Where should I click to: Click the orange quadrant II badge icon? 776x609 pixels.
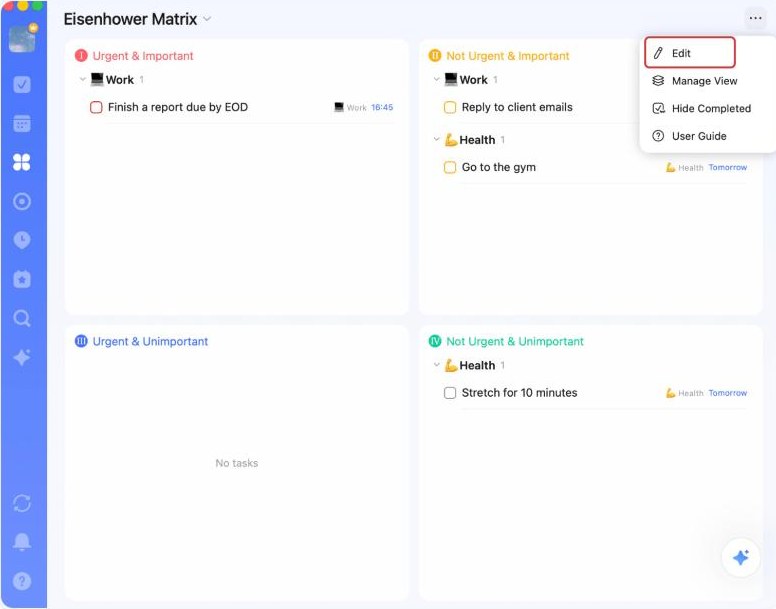(x=435, y=55)
